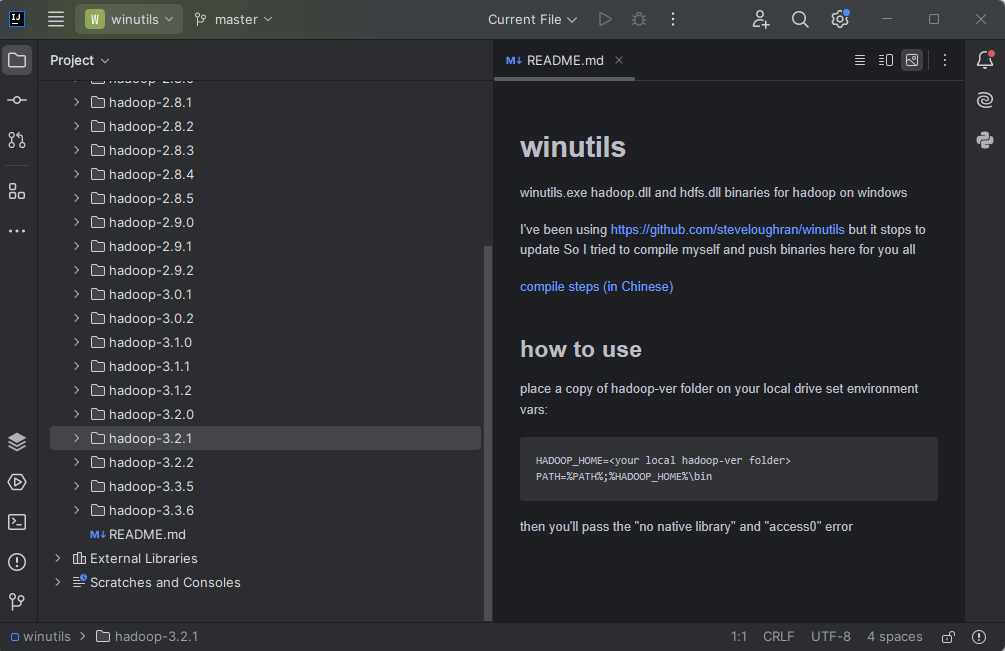Open the Structure tool window
The height and width of the screenshot is (651, 1005).
pos(17,191)
